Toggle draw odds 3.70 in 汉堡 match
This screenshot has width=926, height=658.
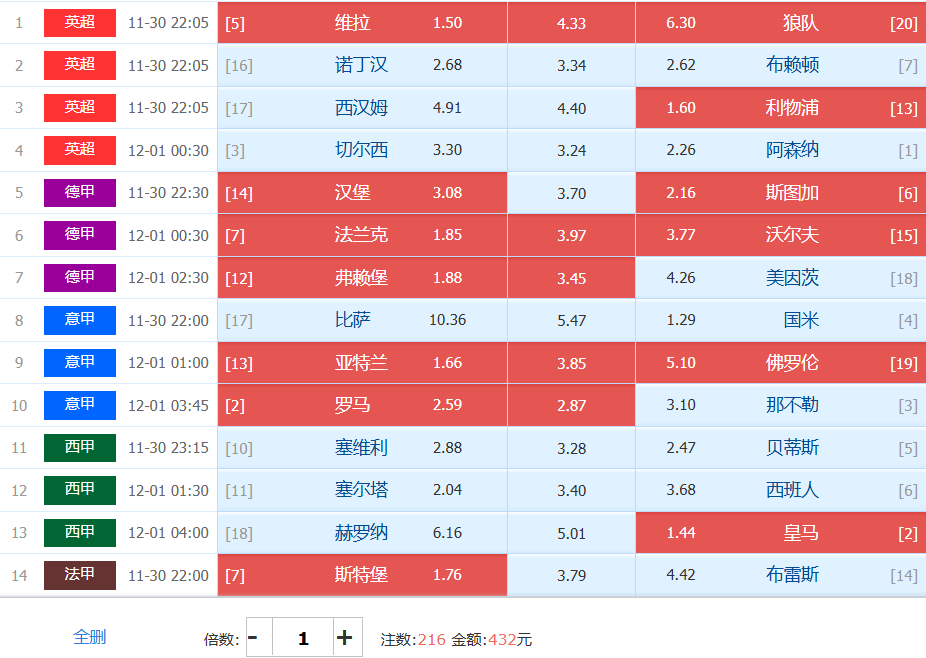(x=571, y=193)
